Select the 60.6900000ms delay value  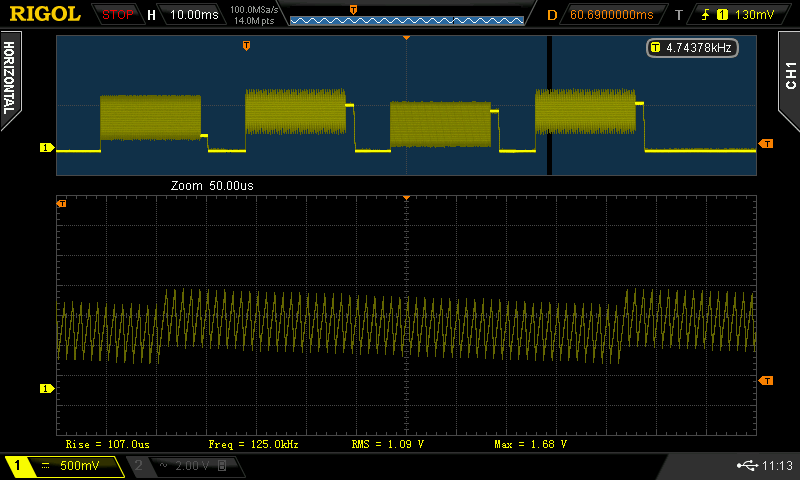[611, 15]
